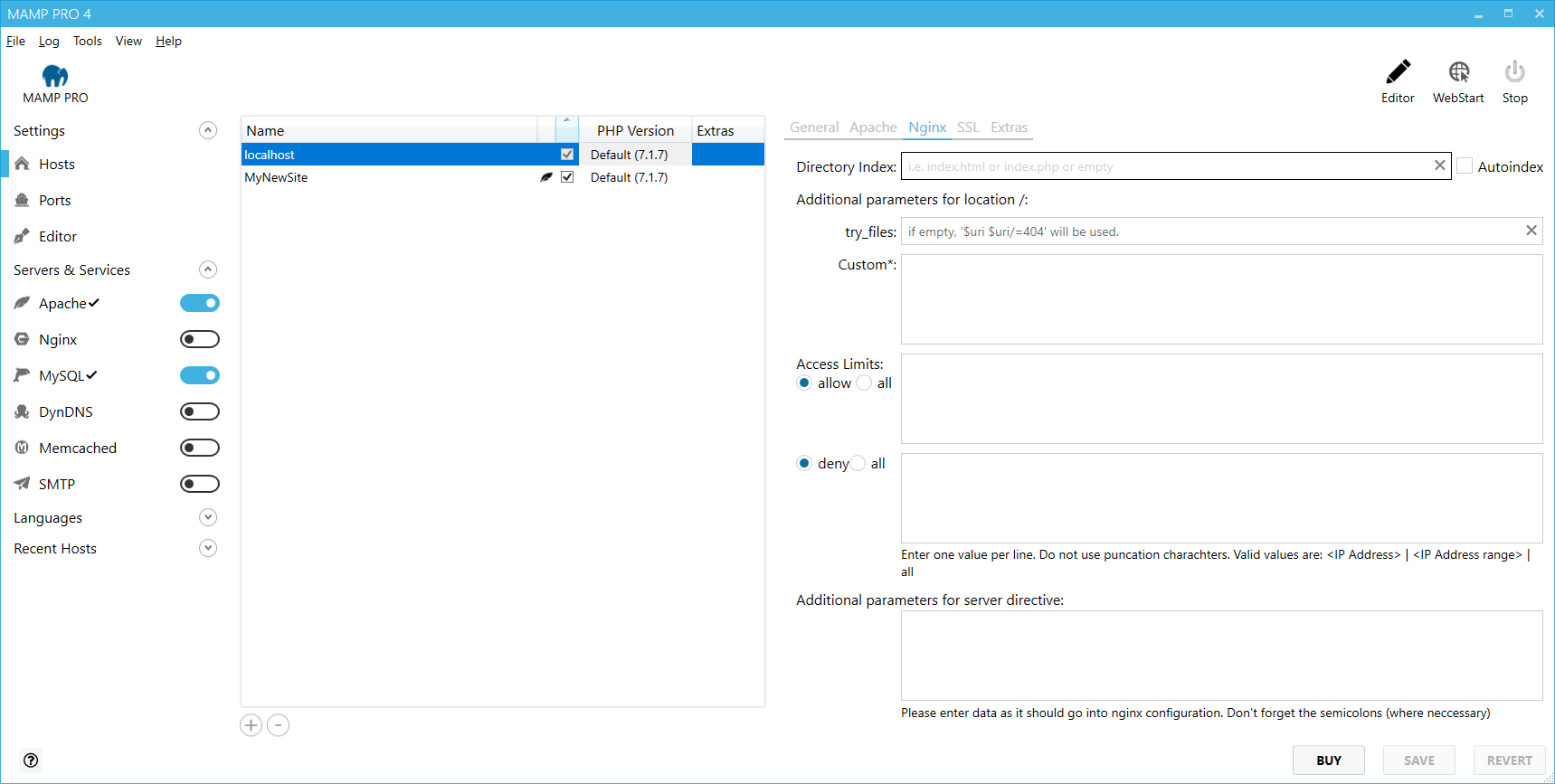
Task: Enable the Memcached switch
Action: [200, 448]
